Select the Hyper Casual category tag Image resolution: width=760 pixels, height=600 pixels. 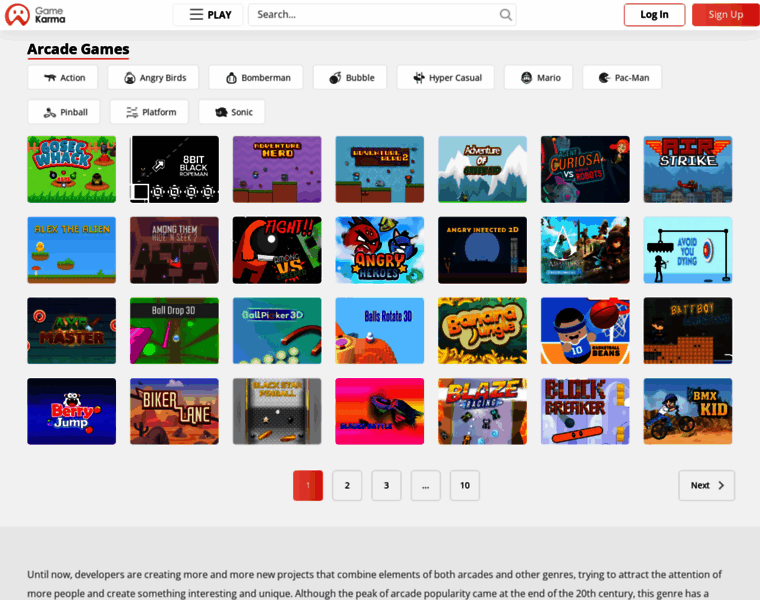(x=445, y=78)
